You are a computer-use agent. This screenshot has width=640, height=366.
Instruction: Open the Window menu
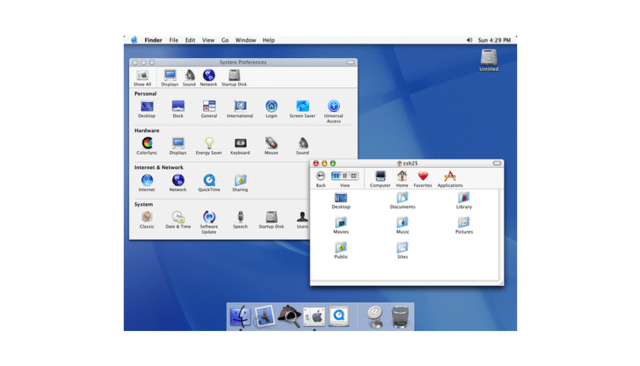[x=245, y=40]
